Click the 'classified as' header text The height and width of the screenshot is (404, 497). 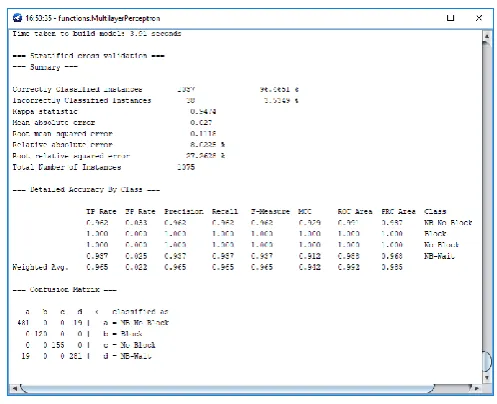click(140, 311)
